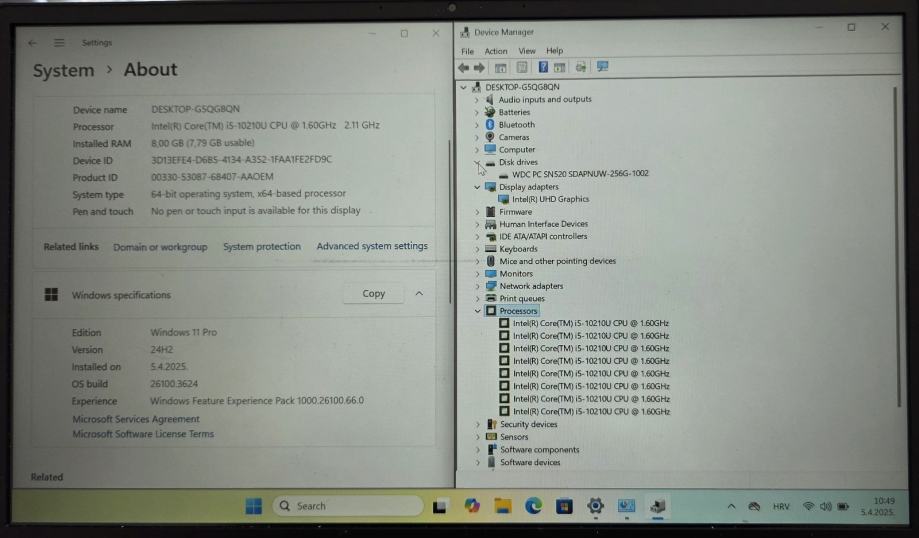
Task: Expand the Audio inputs and outputs category
Action: point(476,100)
